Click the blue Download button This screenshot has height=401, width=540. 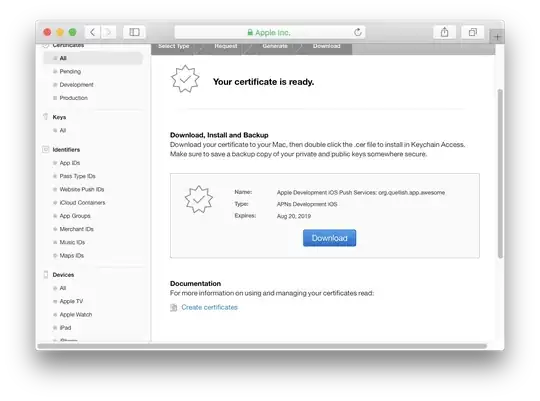pyautogui.click(x=330, y=238)
